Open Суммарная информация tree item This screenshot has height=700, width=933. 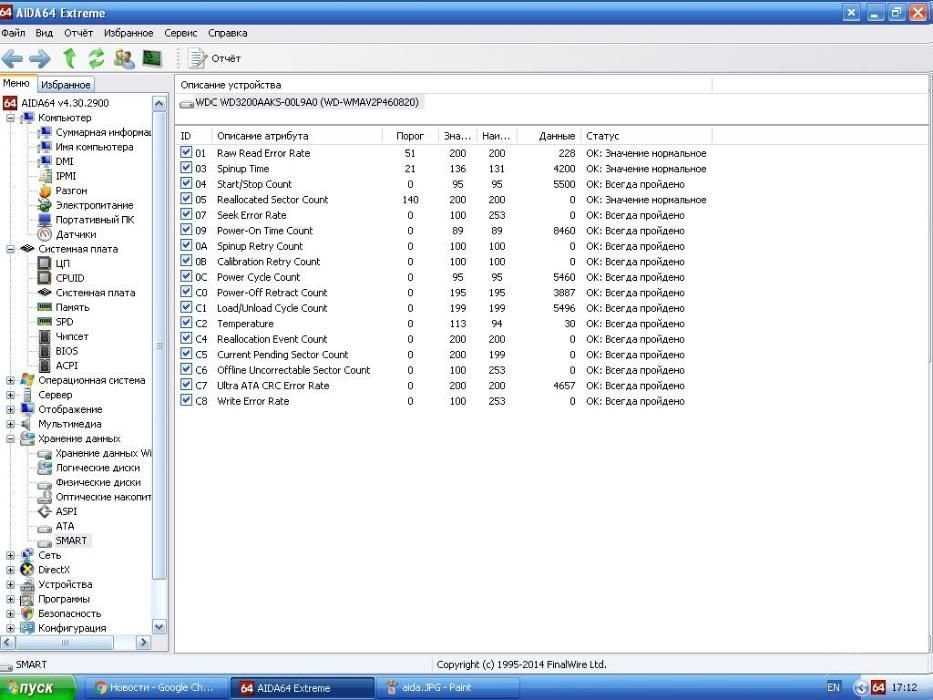[95, 132]
